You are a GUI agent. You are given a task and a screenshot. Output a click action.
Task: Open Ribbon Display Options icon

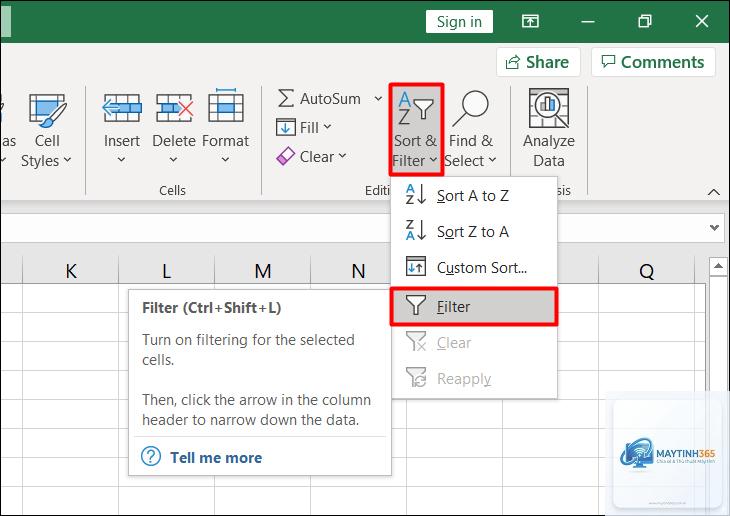(x=530, y=21)
